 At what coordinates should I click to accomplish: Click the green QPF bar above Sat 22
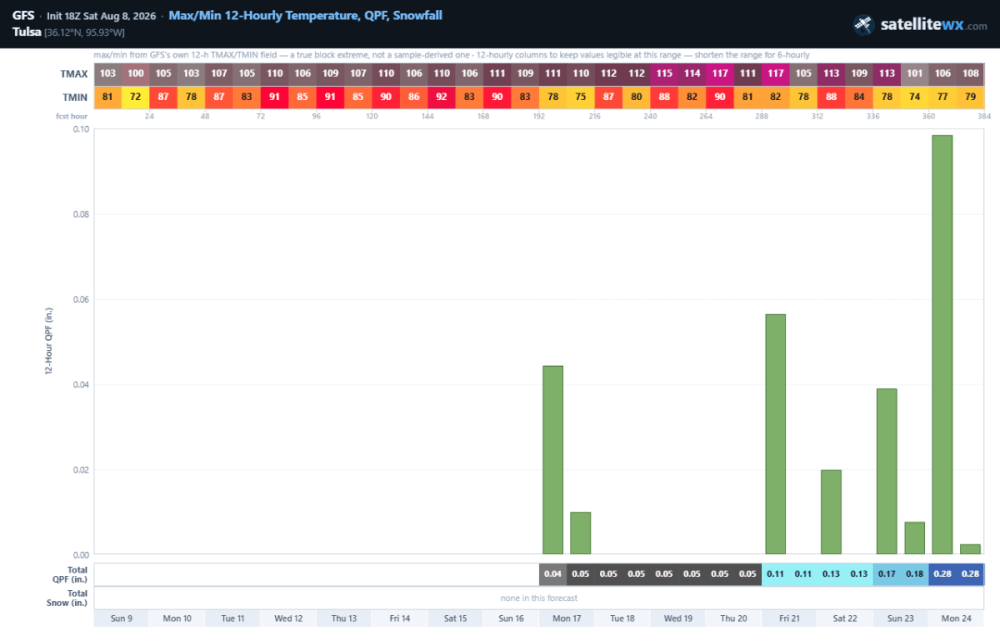[x=831, y=512]
